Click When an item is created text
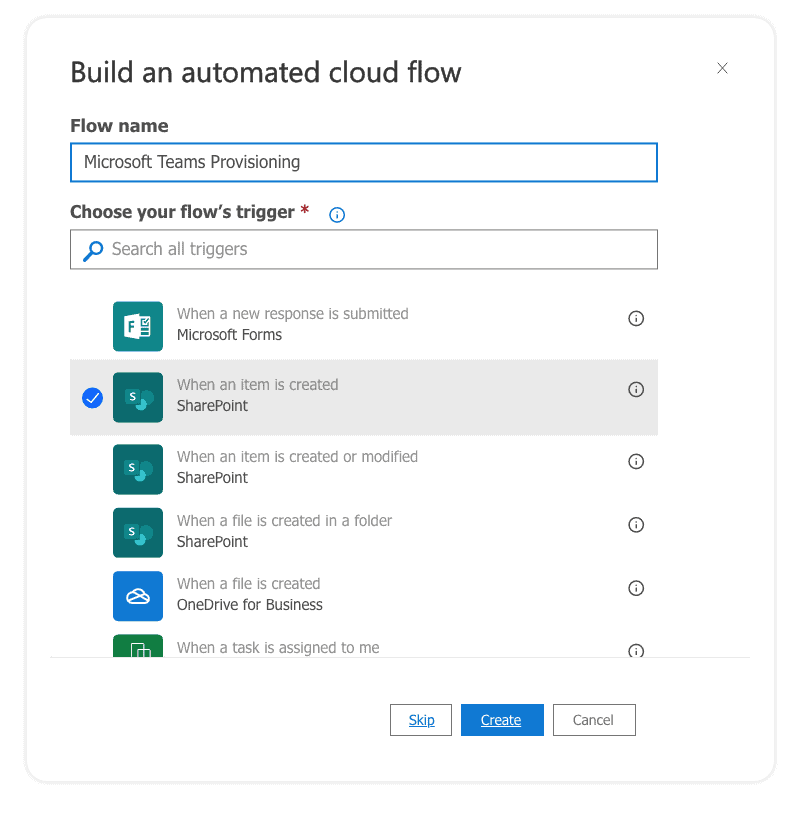Image resolution: width=800 pixels, height=818 pixels. point(257,384)
